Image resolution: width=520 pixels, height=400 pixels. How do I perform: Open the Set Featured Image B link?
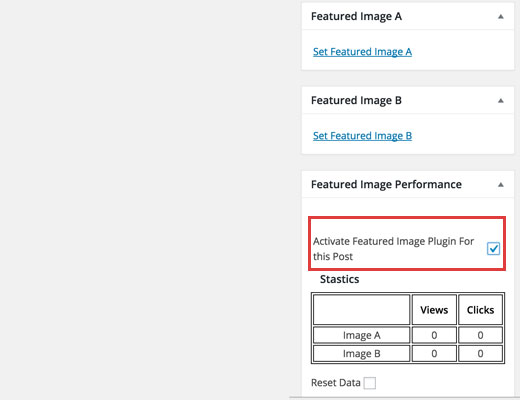click(x=362, y=136)
